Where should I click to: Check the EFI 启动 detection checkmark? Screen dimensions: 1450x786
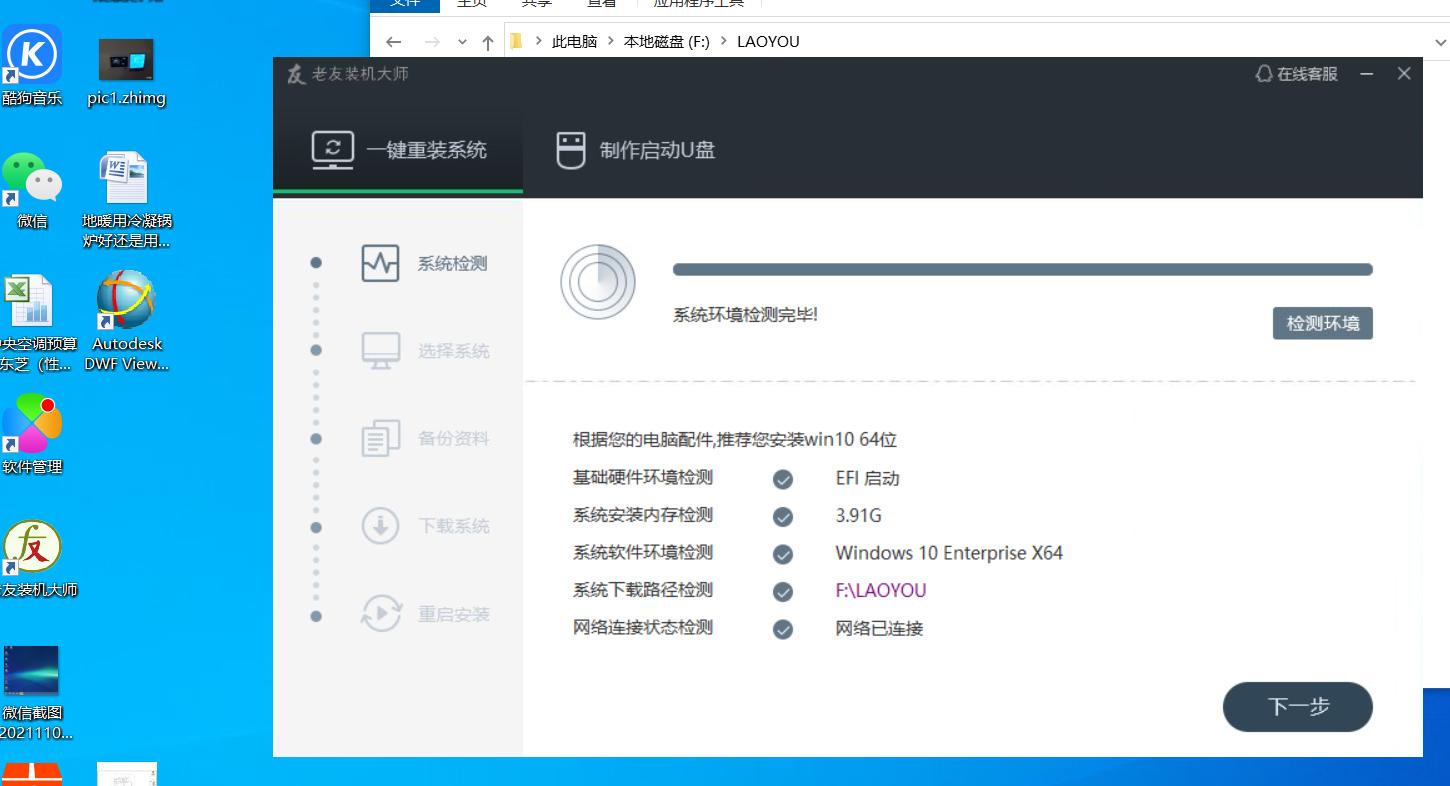pos(783,478)
